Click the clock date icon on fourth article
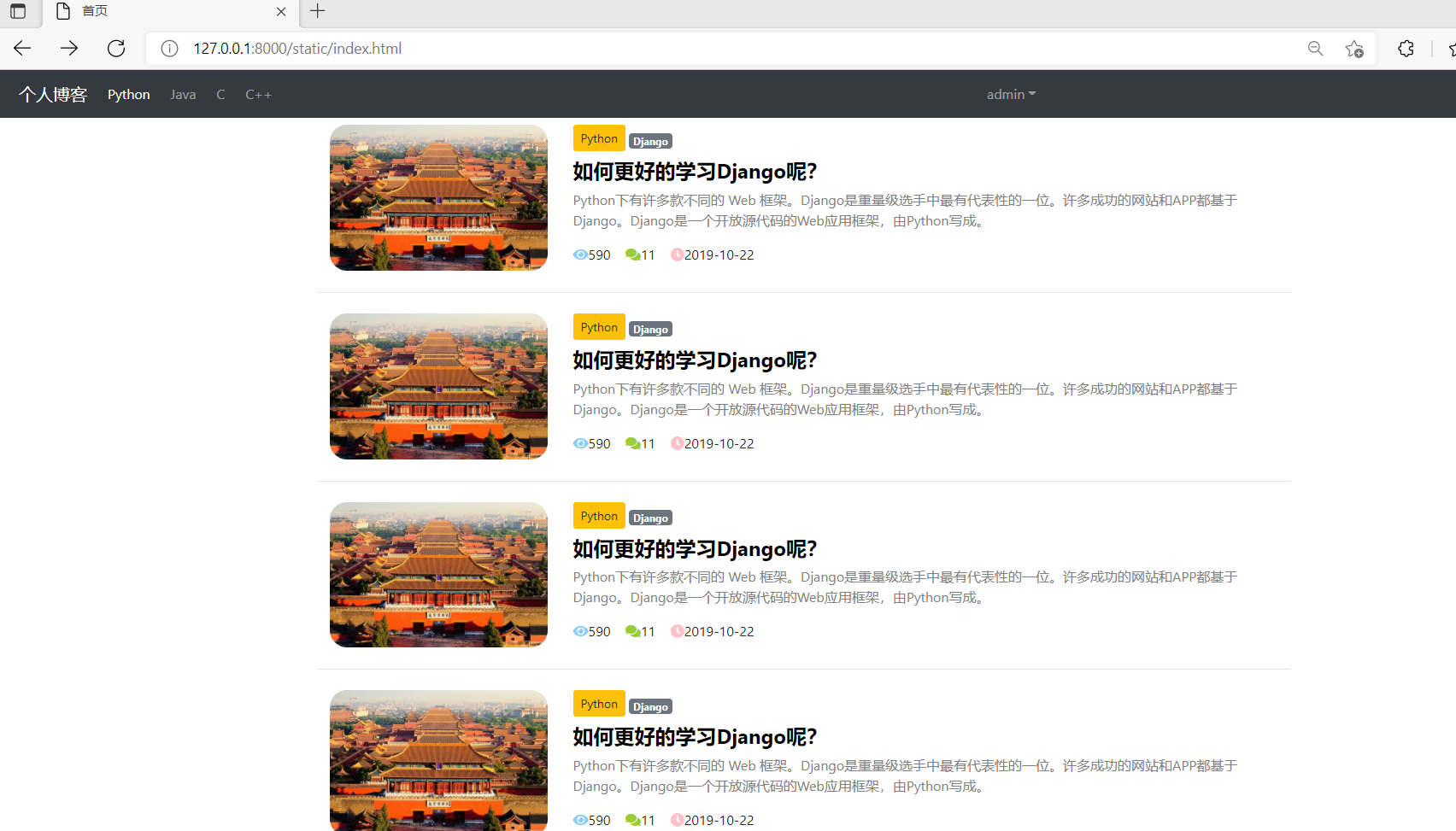 (677, 820)
